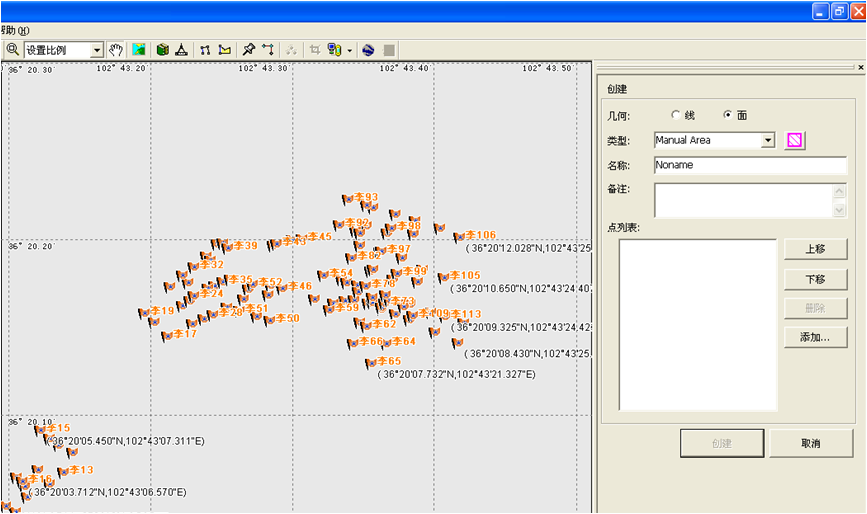Expand the Manual Area type dropdown
Screen dimensions: 867x514
click(x=768, y=141)
